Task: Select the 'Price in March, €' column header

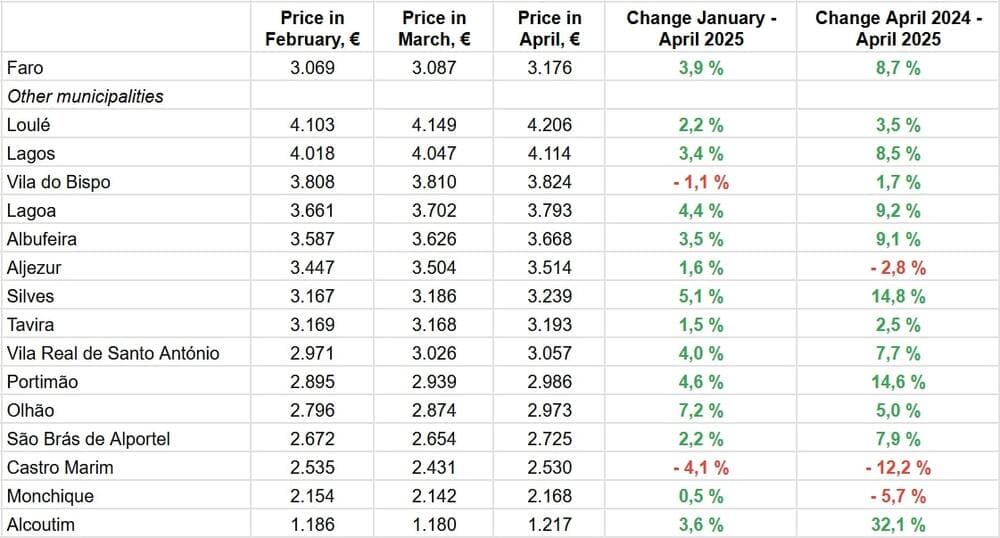Action: 434,29
